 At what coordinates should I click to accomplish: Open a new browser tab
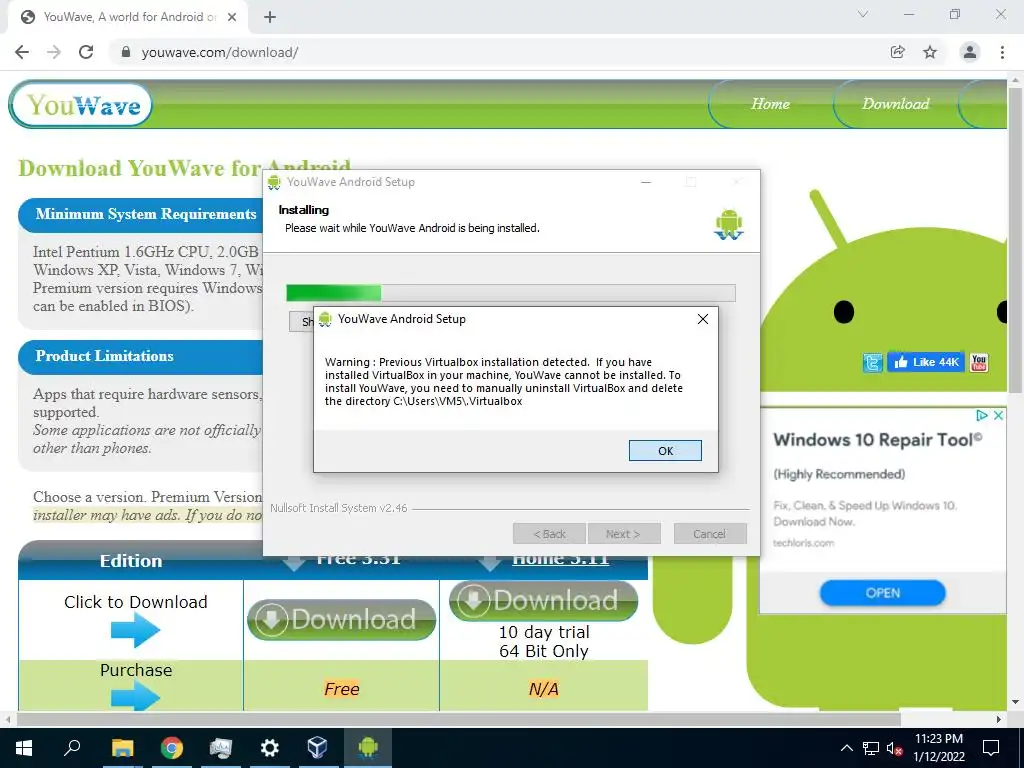[x=270, y=18]
